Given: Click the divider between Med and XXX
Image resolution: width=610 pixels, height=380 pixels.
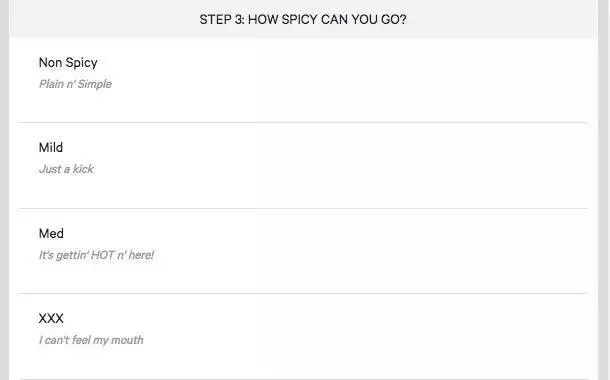Looking at the screenshot, I should 303,293.
